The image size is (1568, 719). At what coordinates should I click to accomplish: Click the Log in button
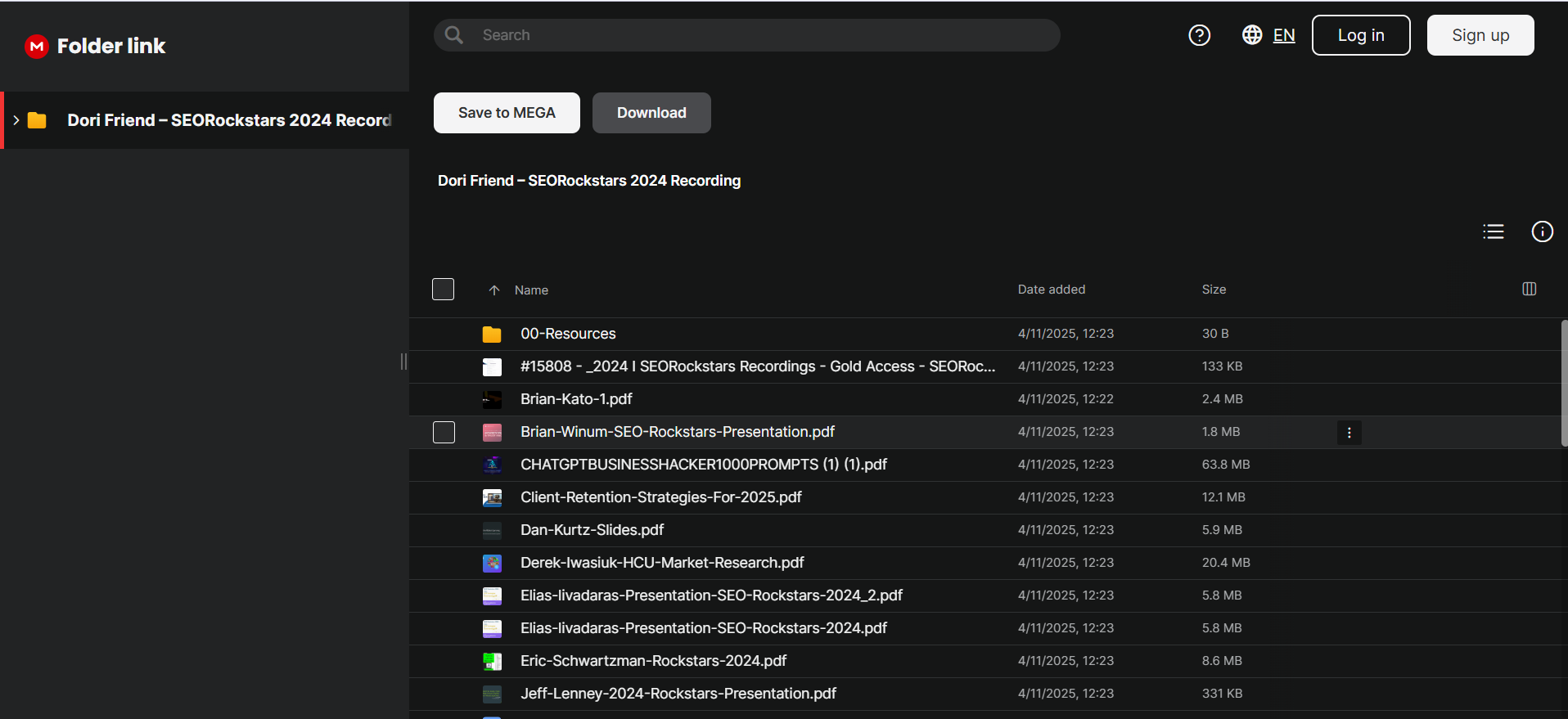point(1361,35)
